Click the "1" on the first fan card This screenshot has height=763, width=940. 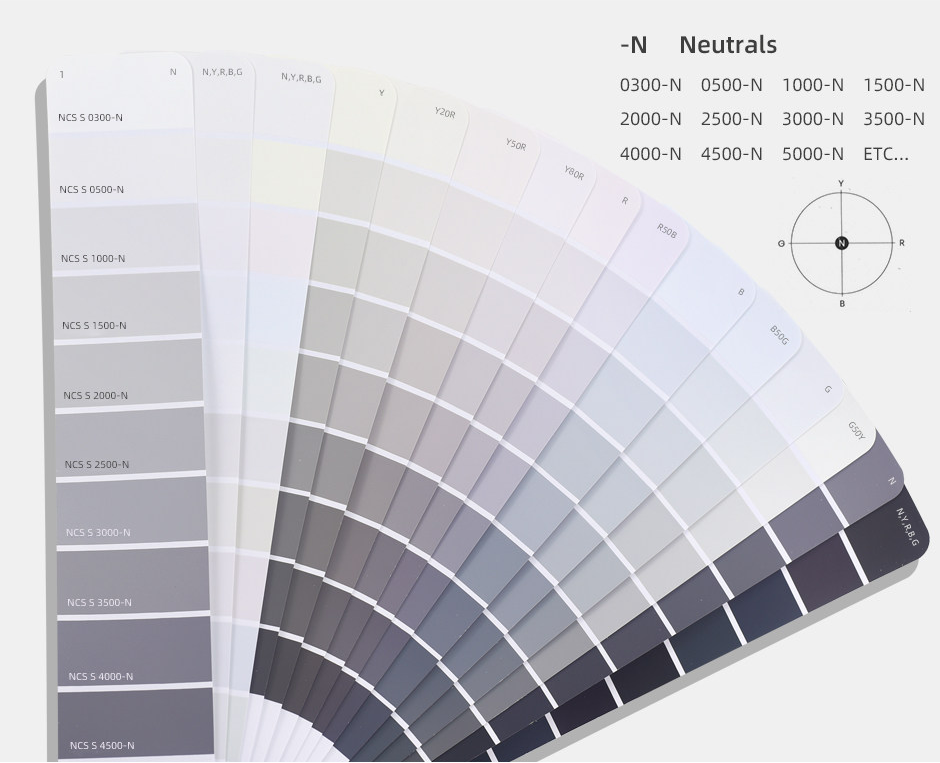click(62, 75)
